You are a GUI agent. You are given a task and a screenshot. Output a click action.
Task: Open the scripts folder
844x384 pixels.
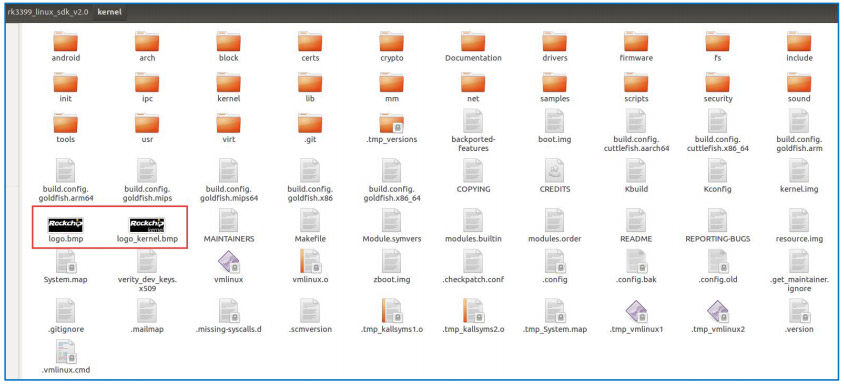(x=636, y=82)
